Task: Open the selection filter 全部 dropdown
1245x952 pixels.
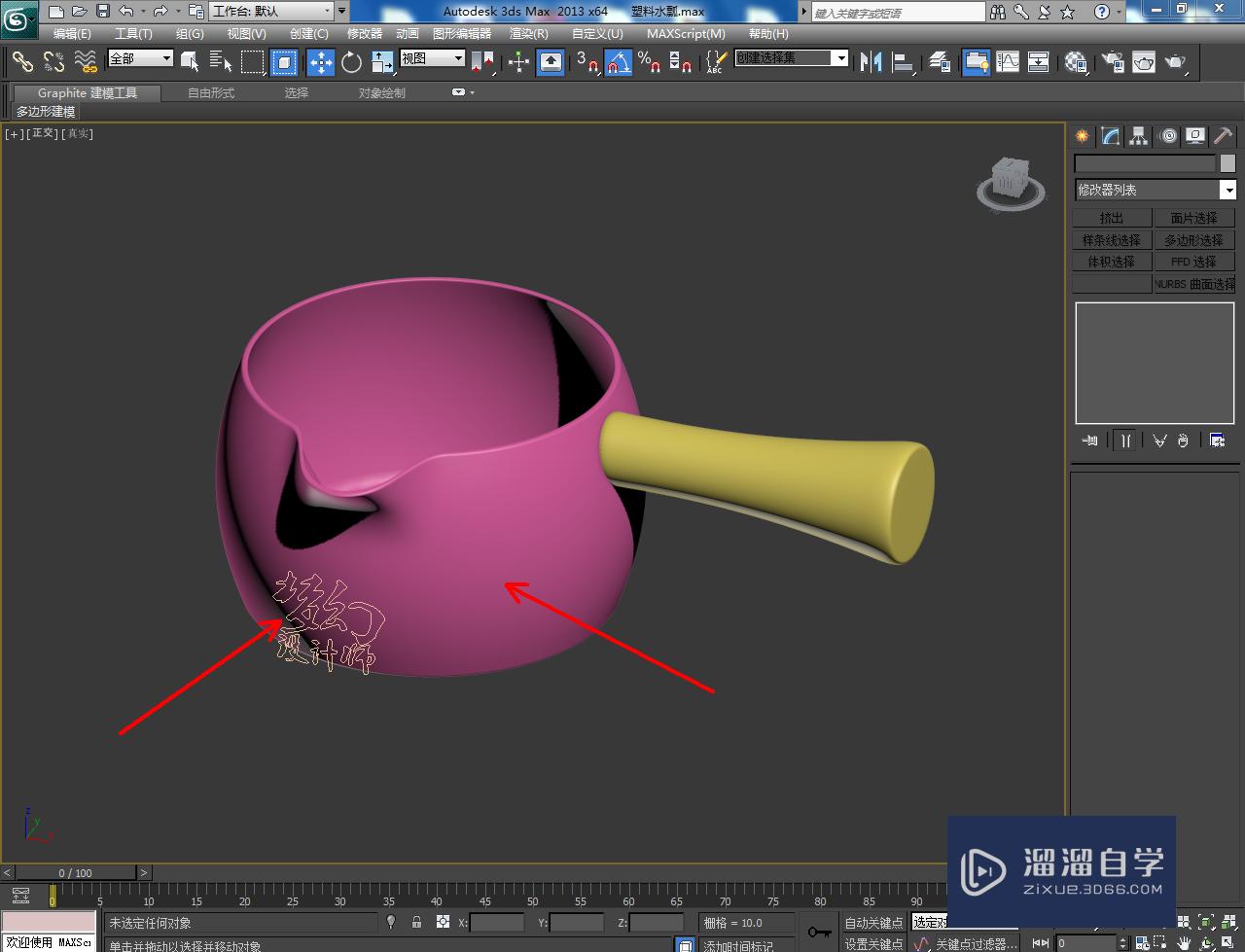Action: [140, 58]
